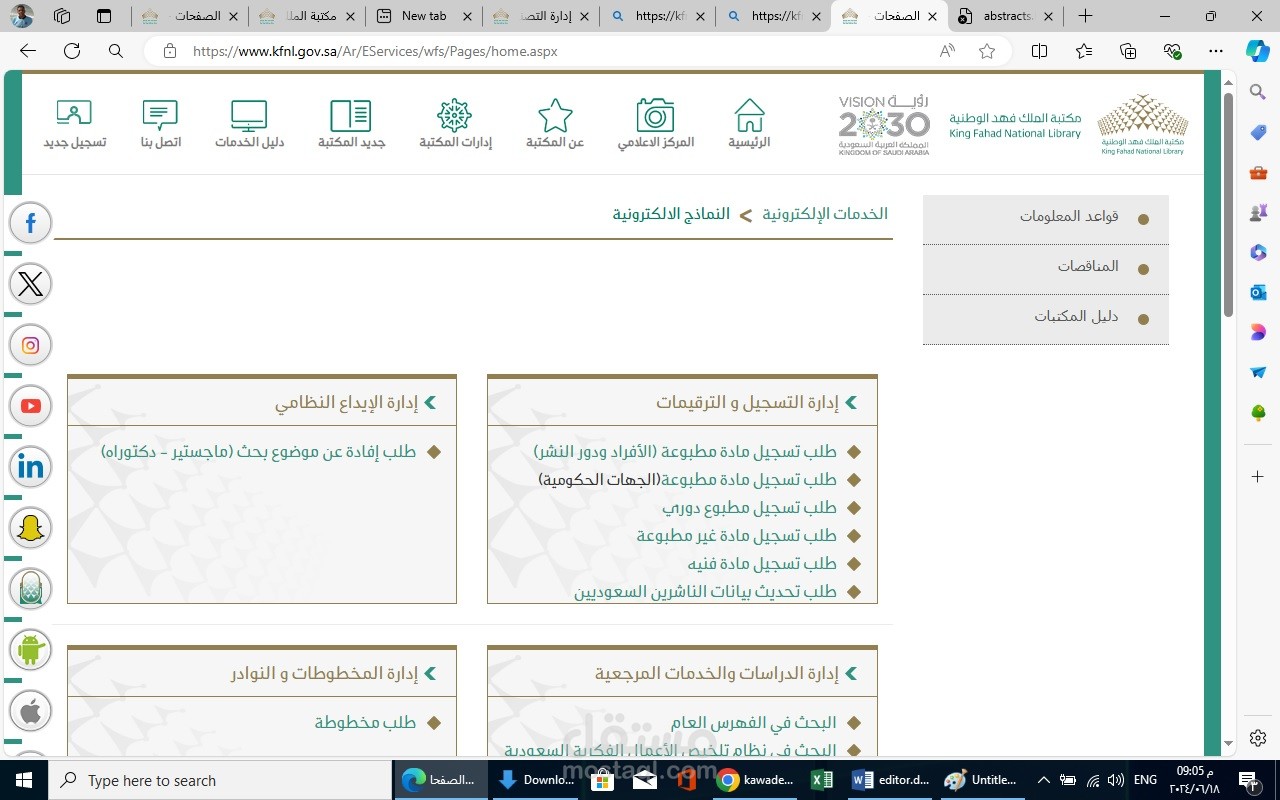1280x800 pixels.
Task: Open a new browser tab
Action: [x=1085, y=16]
